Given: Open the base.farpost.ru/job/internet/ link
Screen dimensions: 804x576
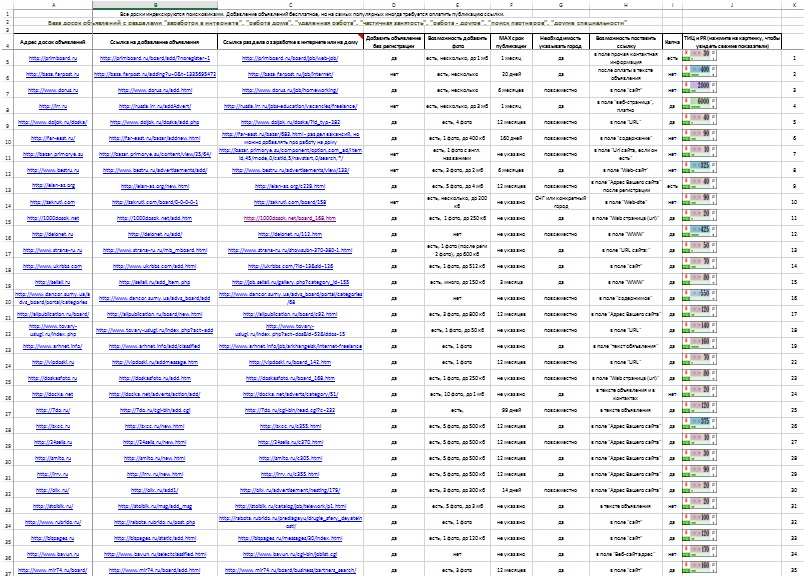Looking at the screenshot, I should (x=290, y=74).
